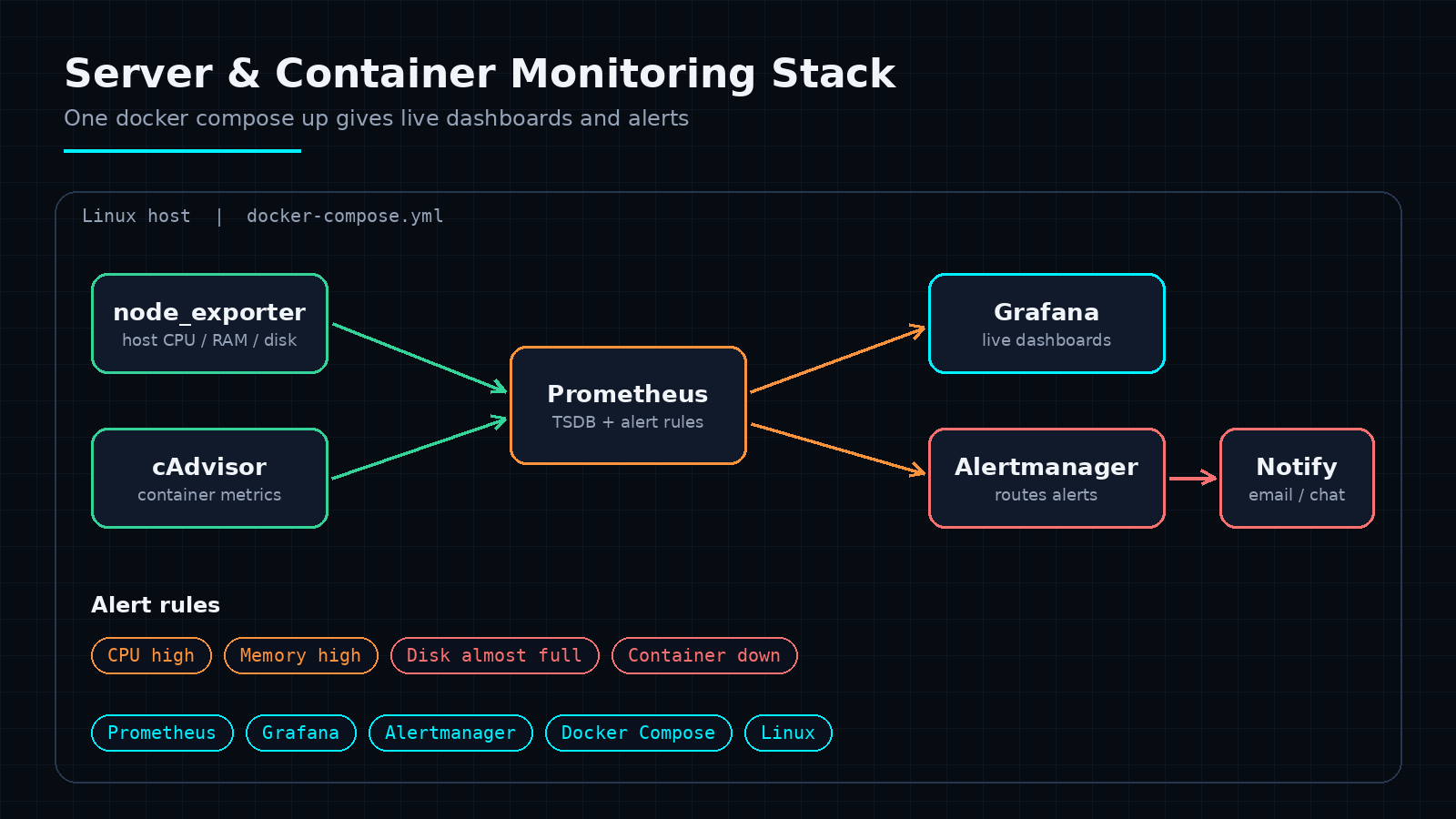
Task: Click the cyan Alertmanager tag pill
Action: pos(450,733)
